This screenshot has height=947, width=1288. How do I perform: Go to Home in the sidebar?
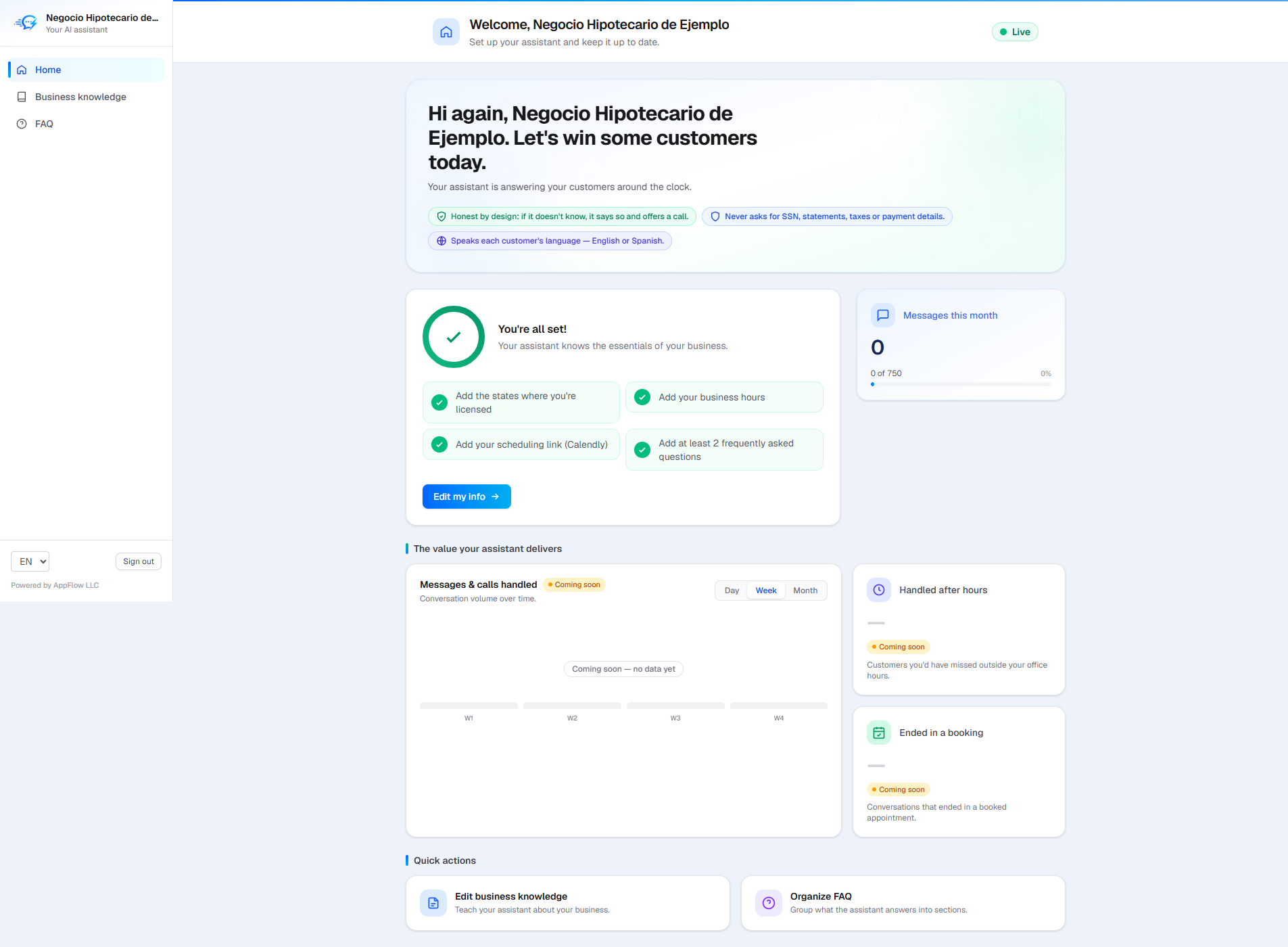click(x=87, y=70)
